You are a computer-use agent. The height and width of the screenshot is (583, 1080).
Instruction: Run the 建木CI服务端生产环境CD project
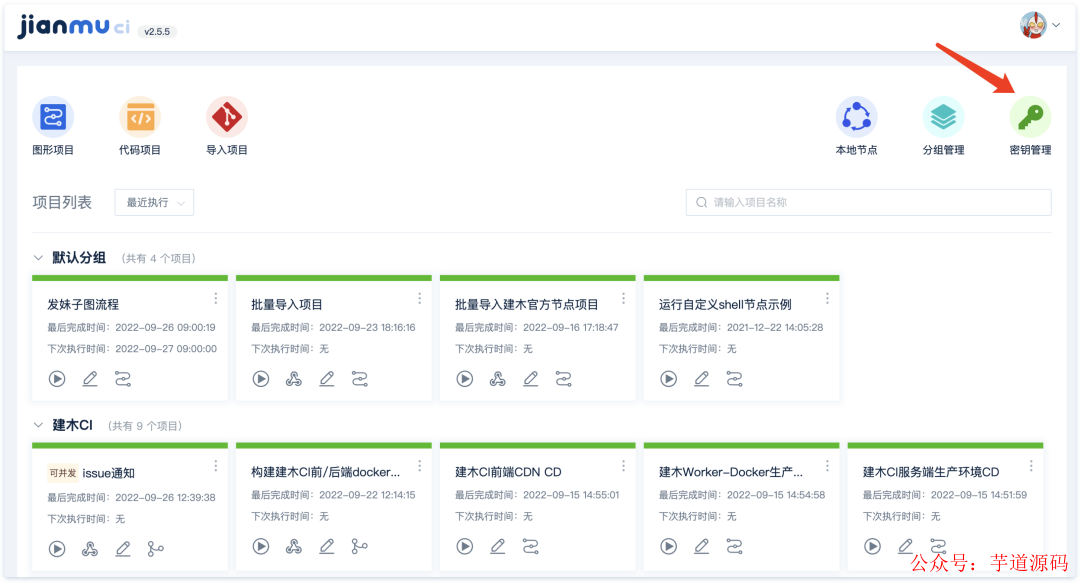[x=873, y=546]
